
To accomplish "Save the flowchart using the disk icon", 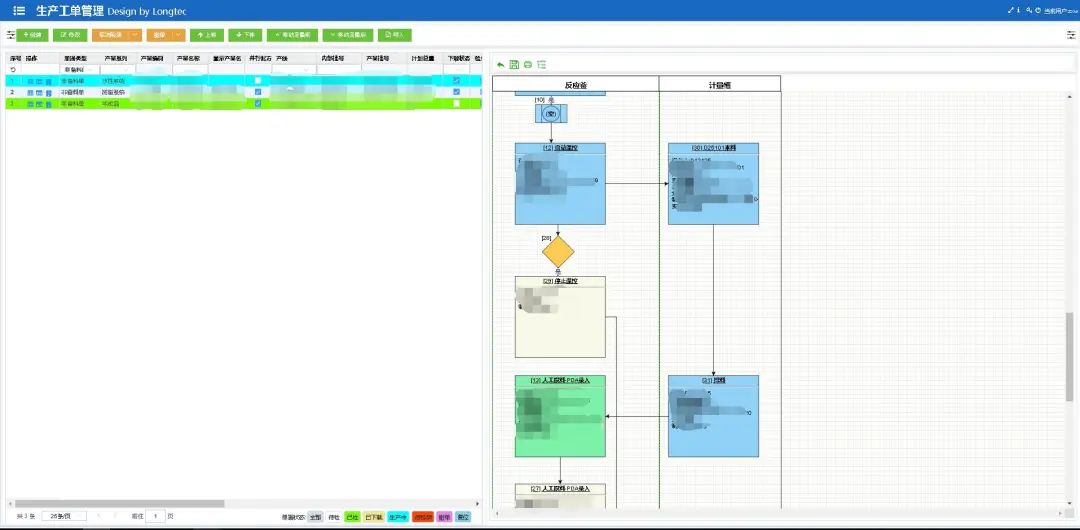I will (x=514, y=65).
